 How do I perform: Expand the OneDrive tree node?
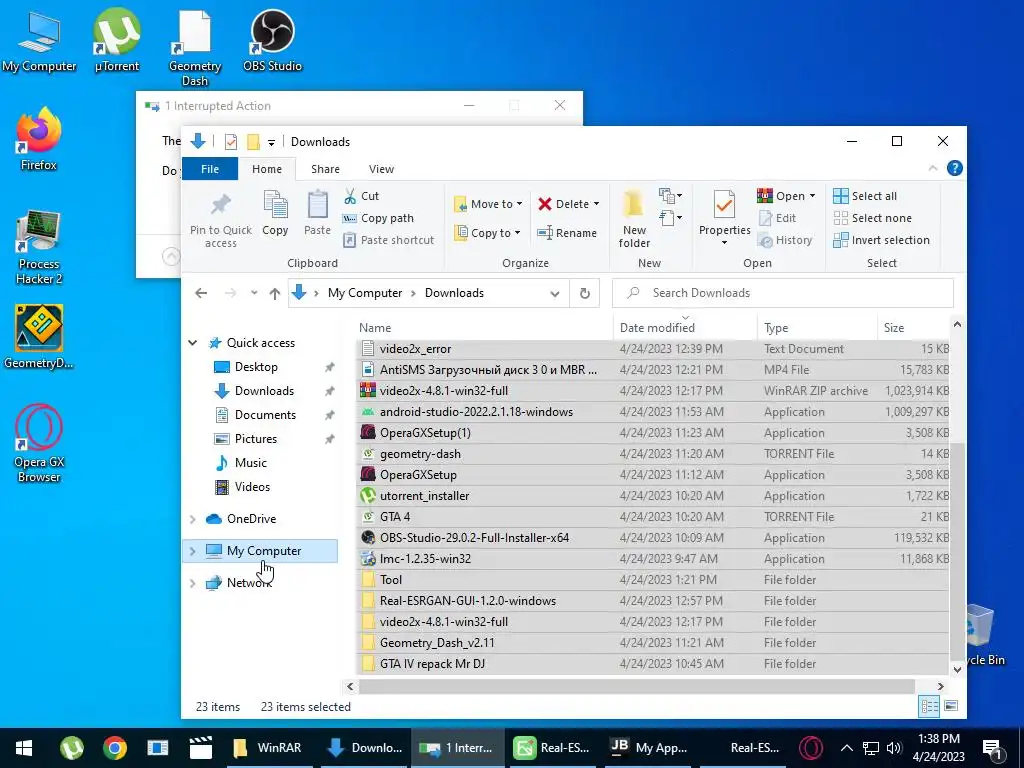pyautogui.click(x=193, y=519)
